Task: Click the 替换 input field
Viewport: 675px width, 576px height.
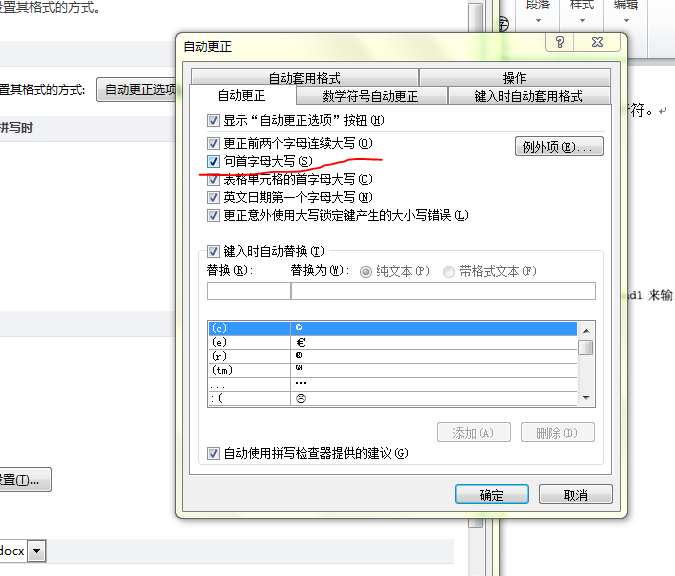Action: 249,291
